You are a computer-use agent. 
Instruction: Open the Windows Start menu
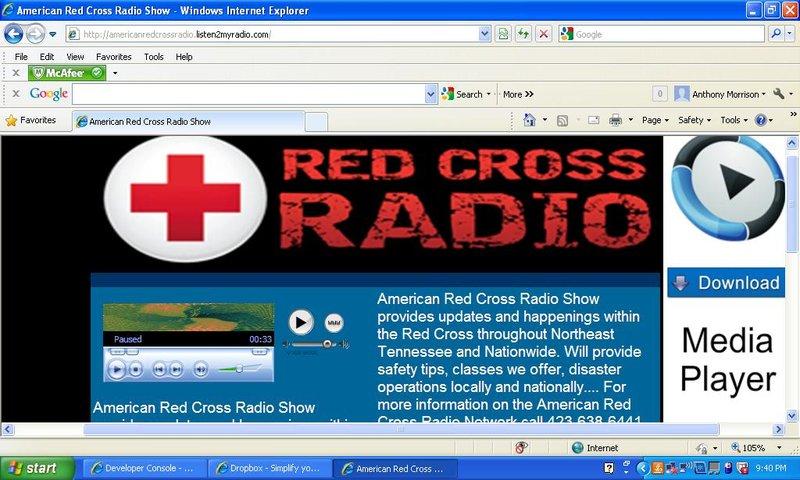click(37, 468)
